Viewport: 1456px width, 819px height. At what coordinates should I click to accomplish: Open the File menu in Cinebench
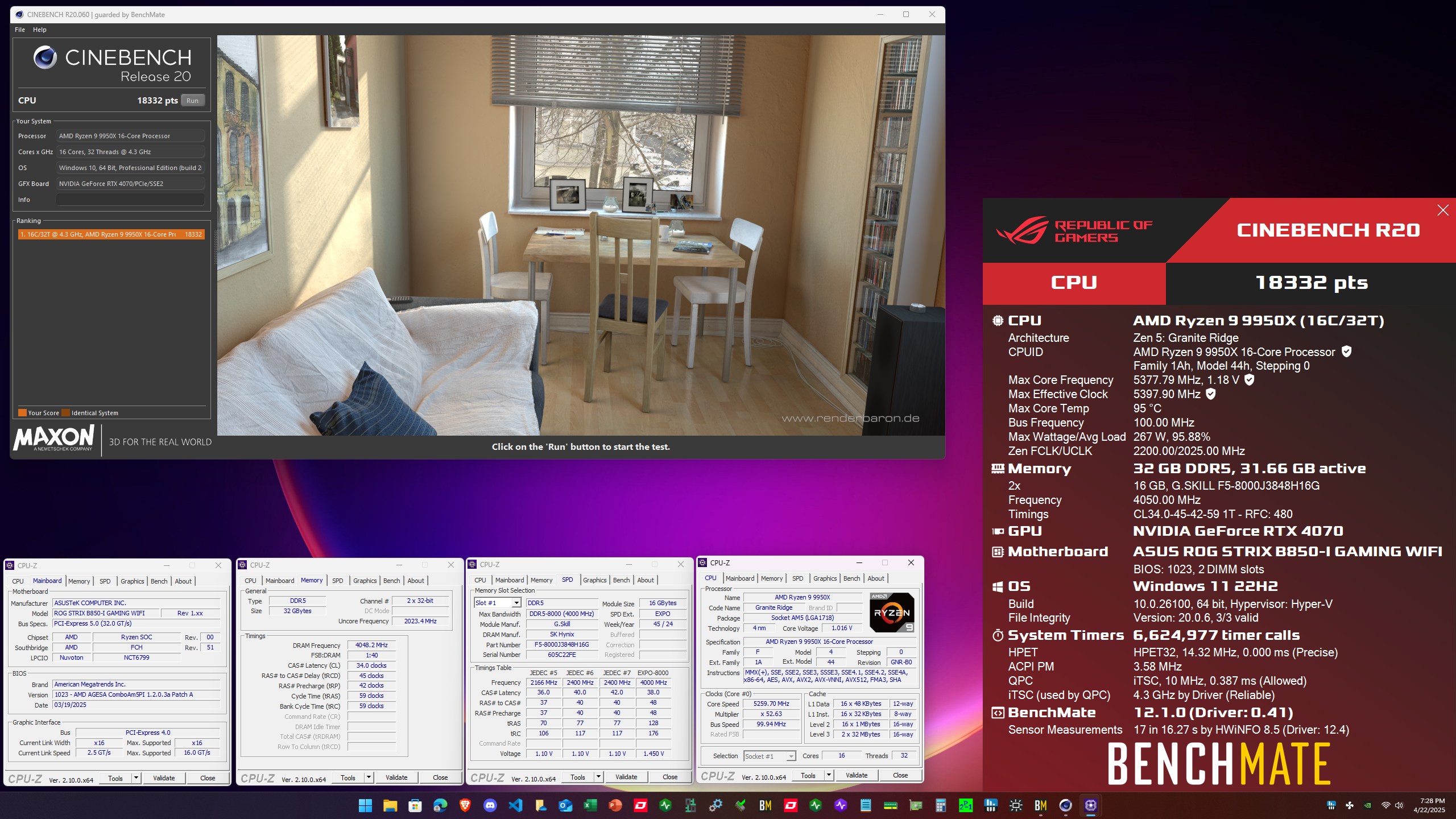point(20,30)
